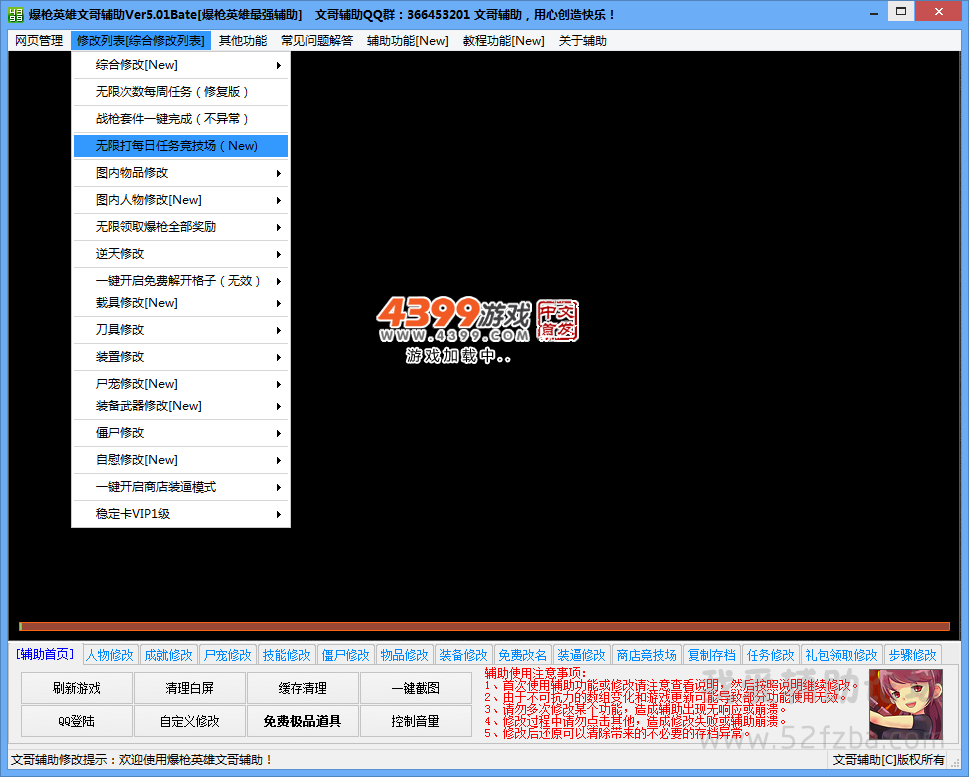
Task: Maximize the window
Action: pyautogui.click(x=901, y=12)
